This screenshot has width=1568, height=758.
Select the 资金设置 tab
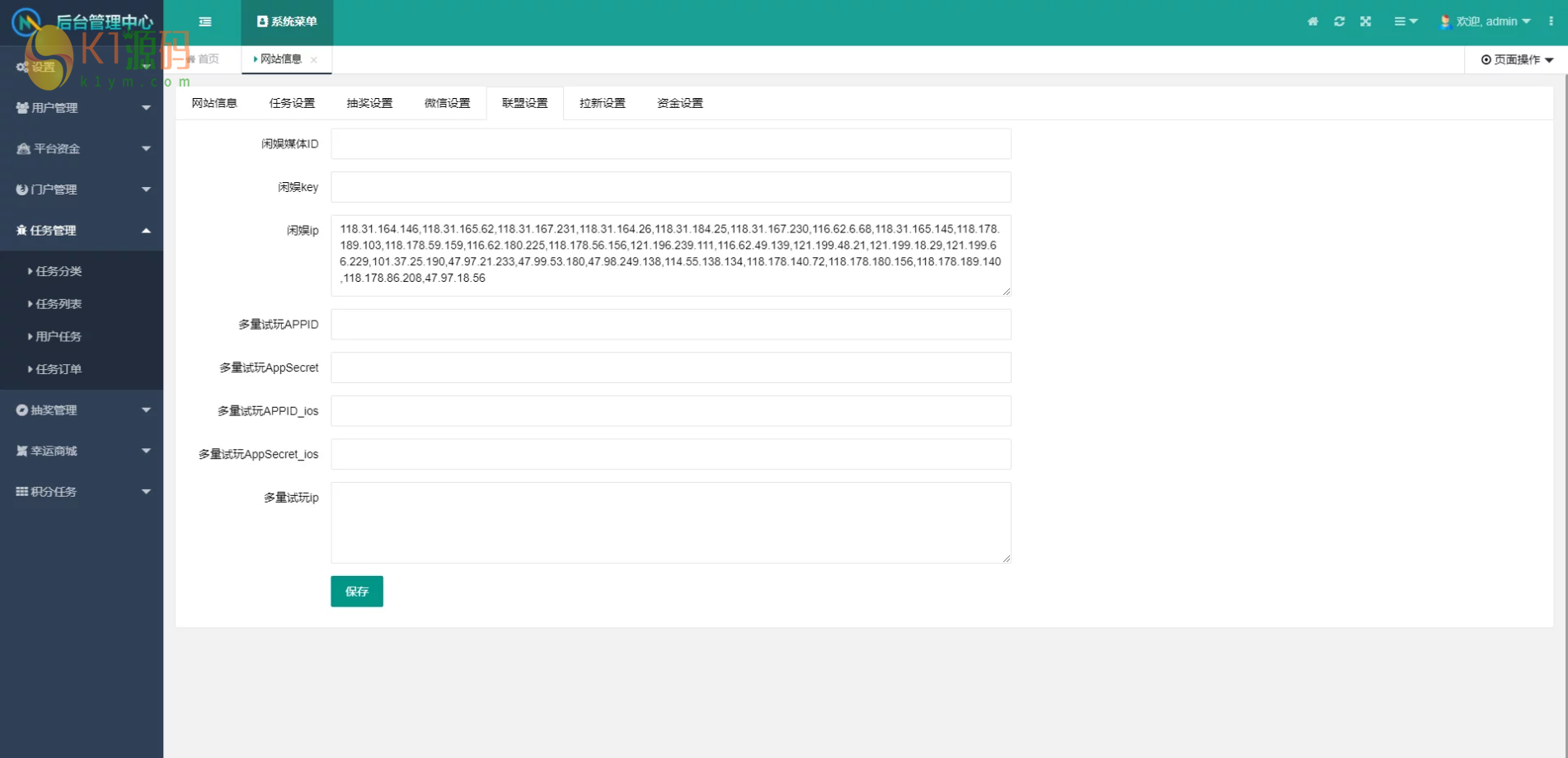click(x=679, y=103)
